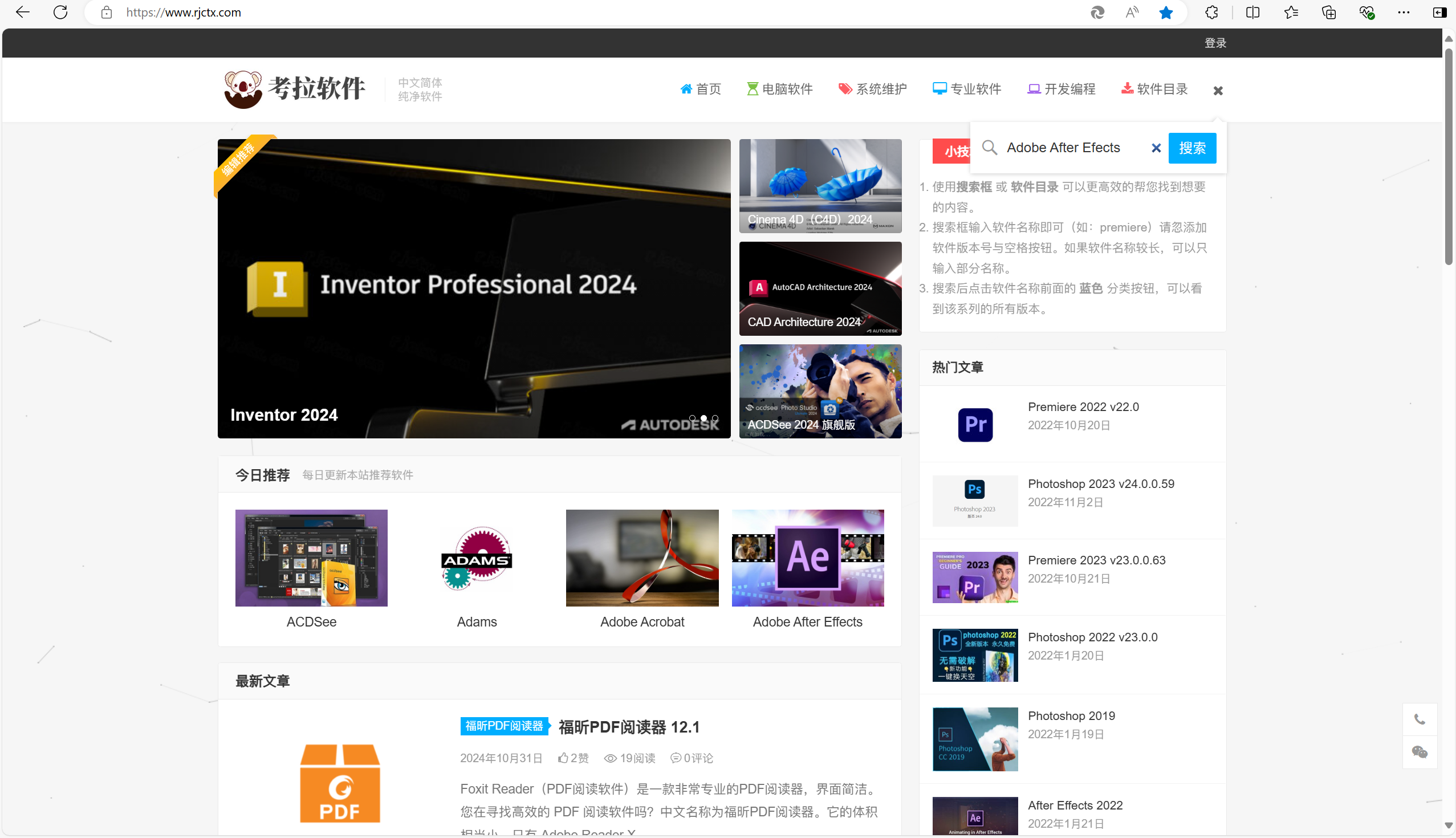Click the Premiere 2023 guide thumbnail

pos(975,577)
